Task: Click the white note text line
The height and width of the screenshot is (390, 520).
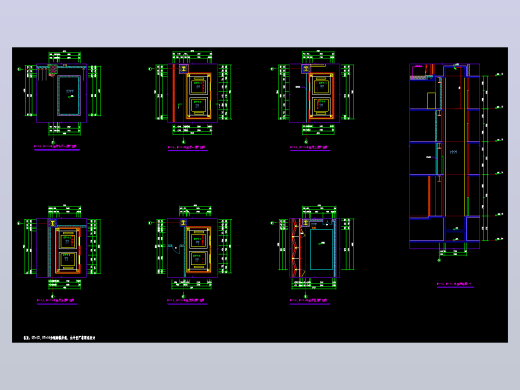Action: coord(60,338)
